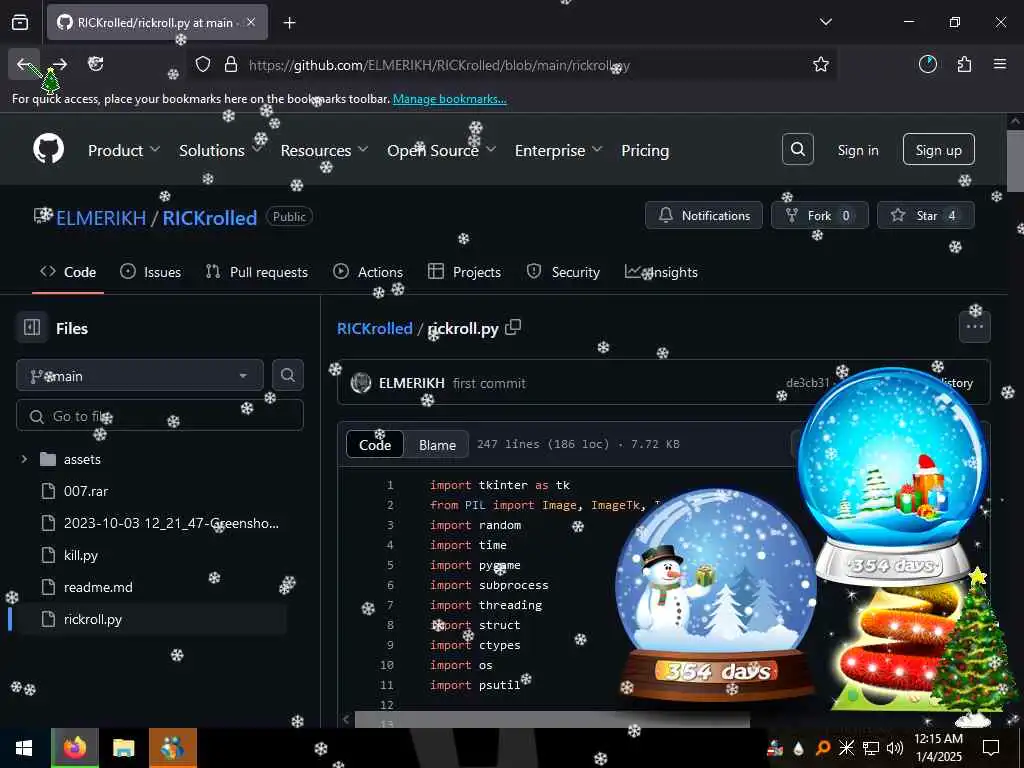The width and height of the screenshot is (1024, 768).
Task: Switch to the Insights tab
Action: point(661,272)
